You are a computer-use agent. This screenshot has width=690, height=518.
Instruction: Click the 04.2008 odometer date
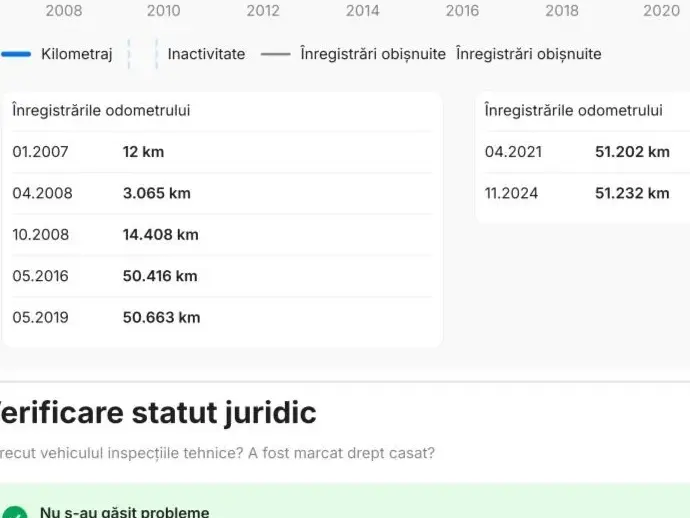click(42, 193)
